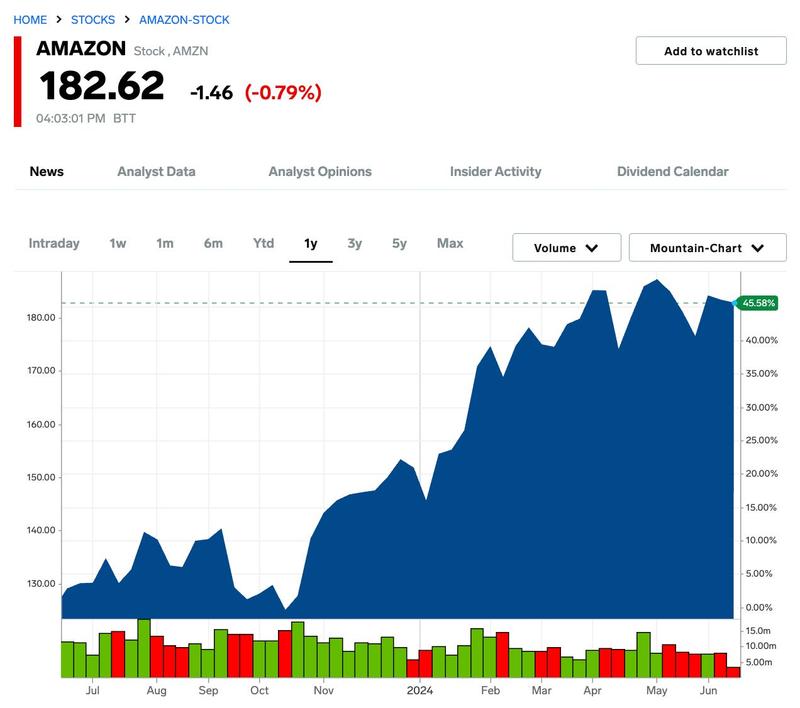Select the News tab
Viewport: 800px width, 708px height.
46,171
